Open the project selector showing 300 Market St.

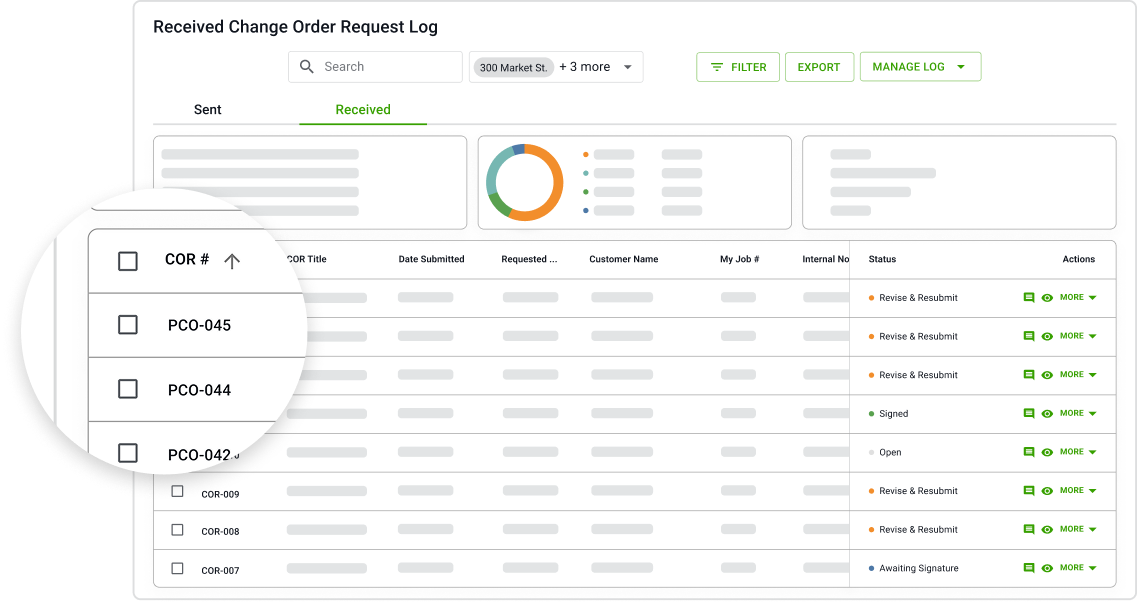click(x=556, y=67)
